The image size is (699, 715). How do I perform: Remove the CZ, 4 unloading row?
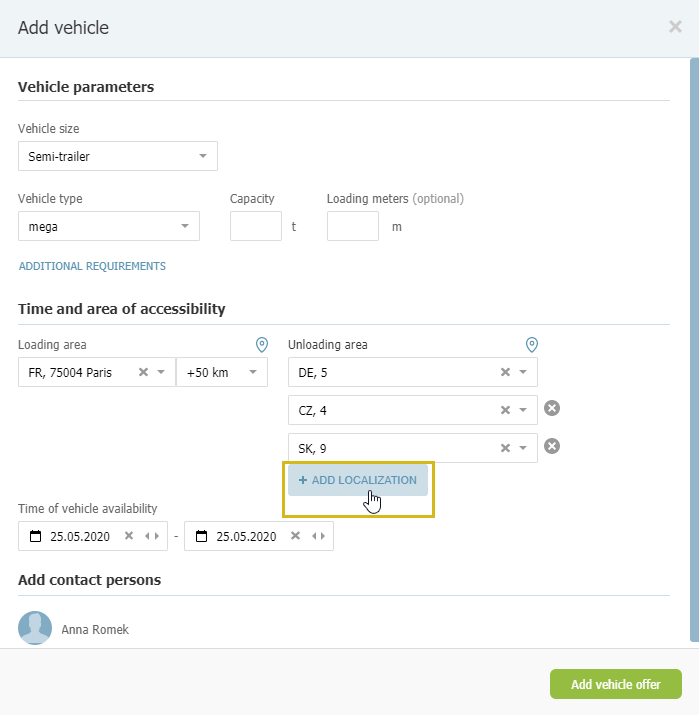pyautogui.click(x=552, y=408)
